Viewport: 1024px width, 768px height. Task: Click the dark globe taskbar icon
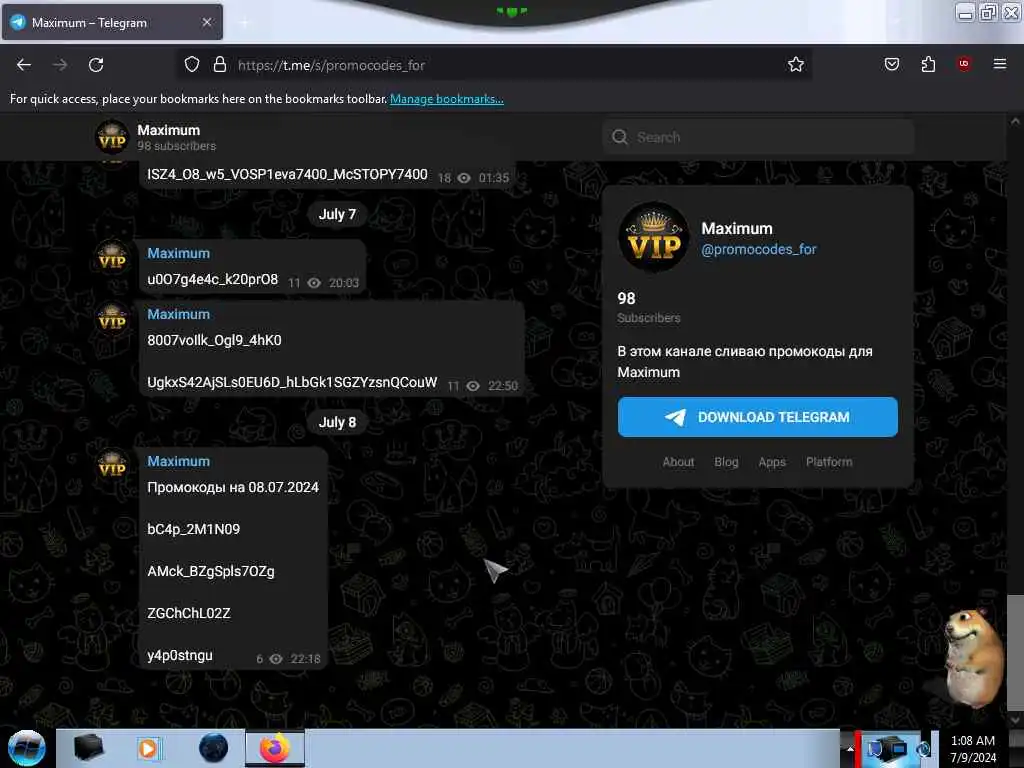tap(213, 748)
